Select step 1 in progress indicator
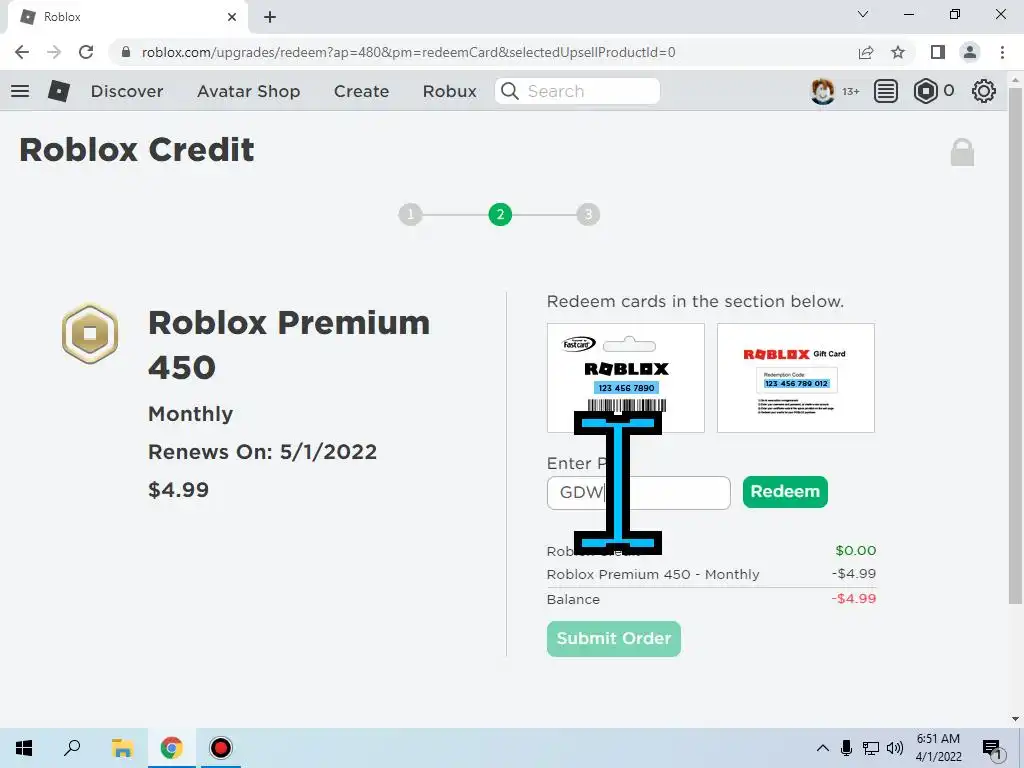 pos(410,214)
